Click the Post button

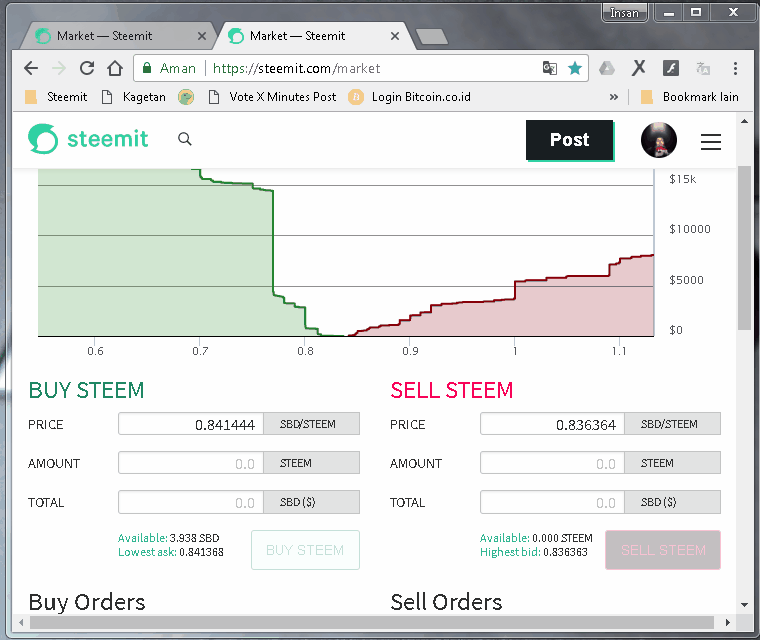570,140
